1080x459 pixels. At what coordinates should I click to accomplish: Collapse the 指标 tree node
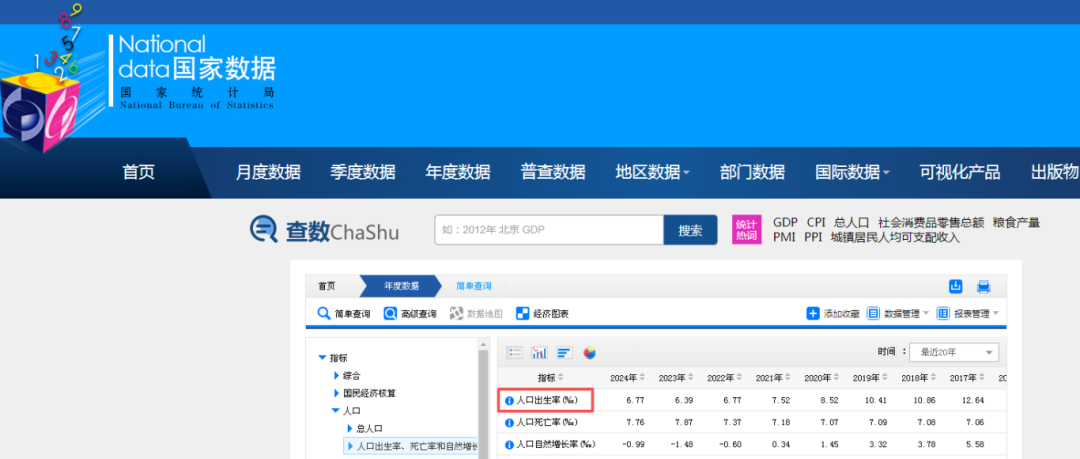[322, 358]
